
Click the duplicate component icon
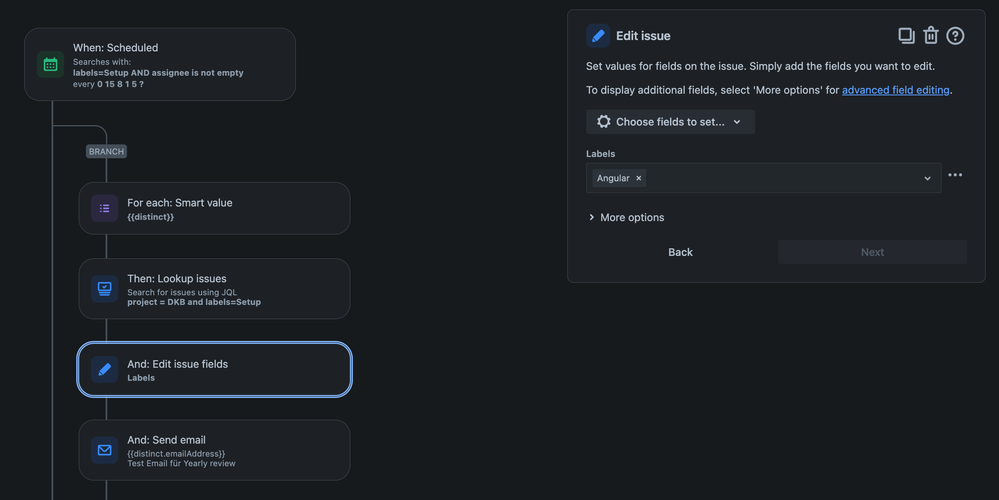click(x=906, y=36)
